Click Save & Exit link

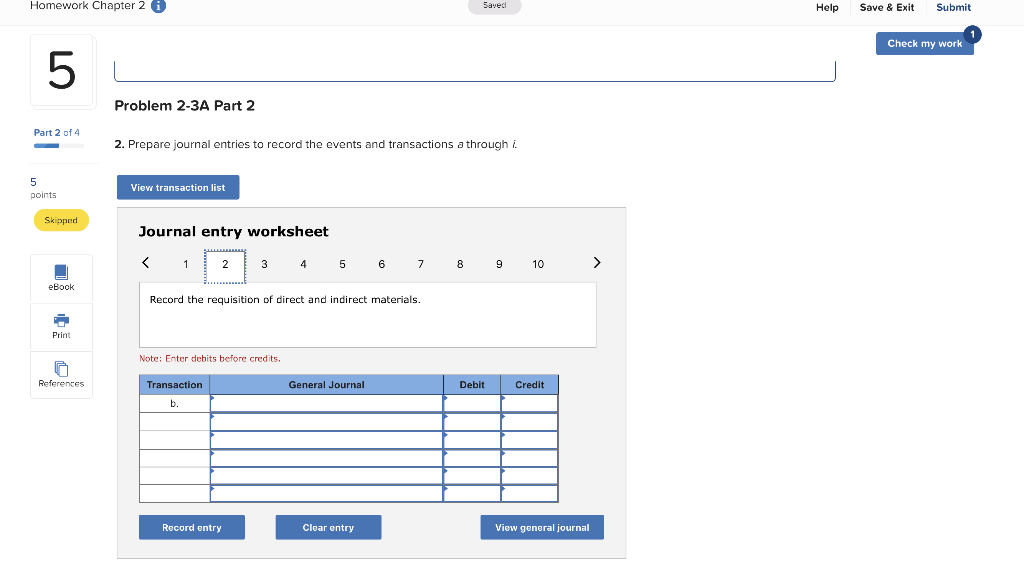[x=887, y=7]
